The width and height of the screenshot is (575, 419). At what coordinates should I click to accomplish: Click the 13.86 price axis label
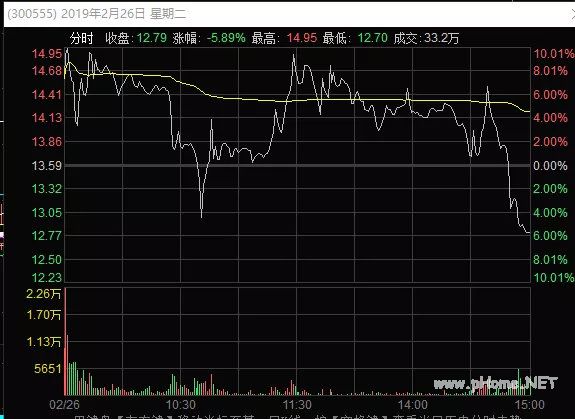(x=47, y=141)
